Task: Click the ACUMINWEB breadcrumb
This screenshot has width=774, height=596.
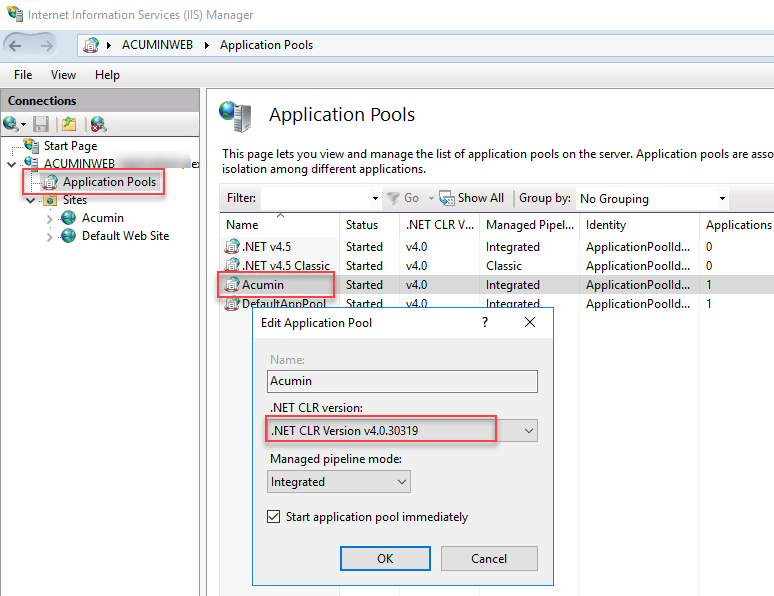Action: 157,45
